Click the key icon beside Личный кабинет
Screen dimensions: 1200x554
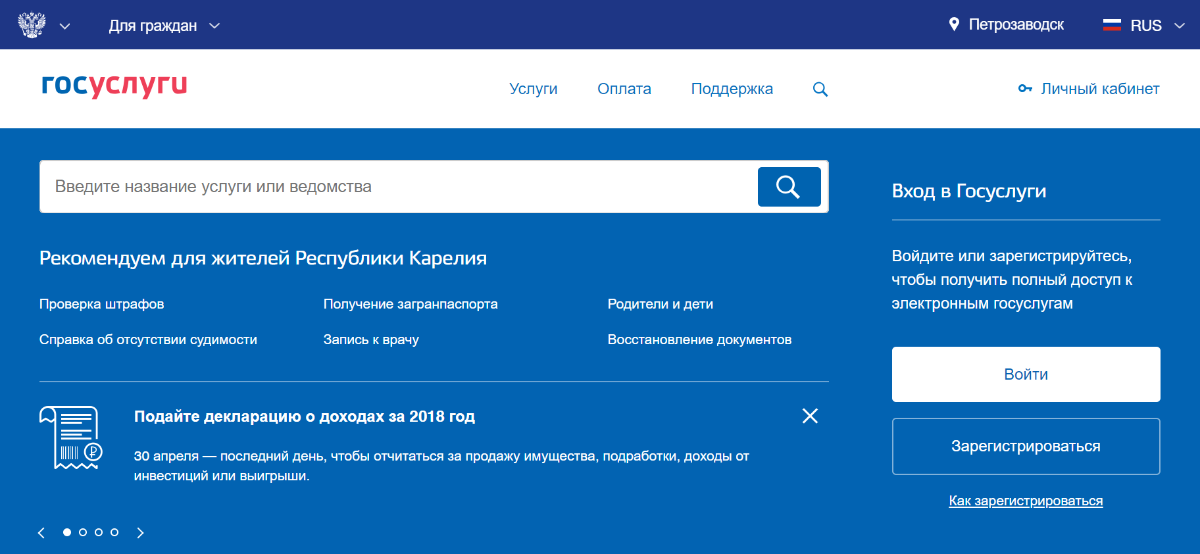click(x=1025, y=89)
